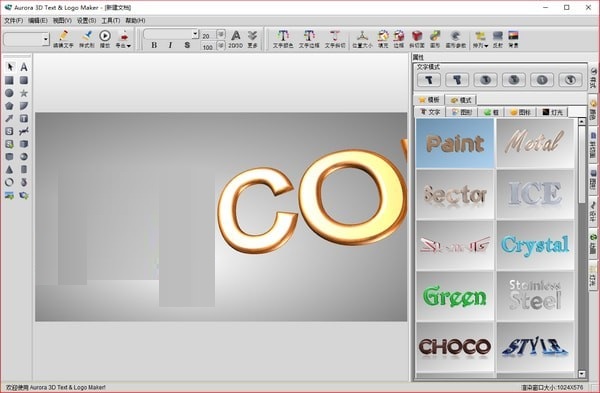The width and height of the screenshot is (600, 393).
Task: Open the text color tool icon
Action: [283, 39]
